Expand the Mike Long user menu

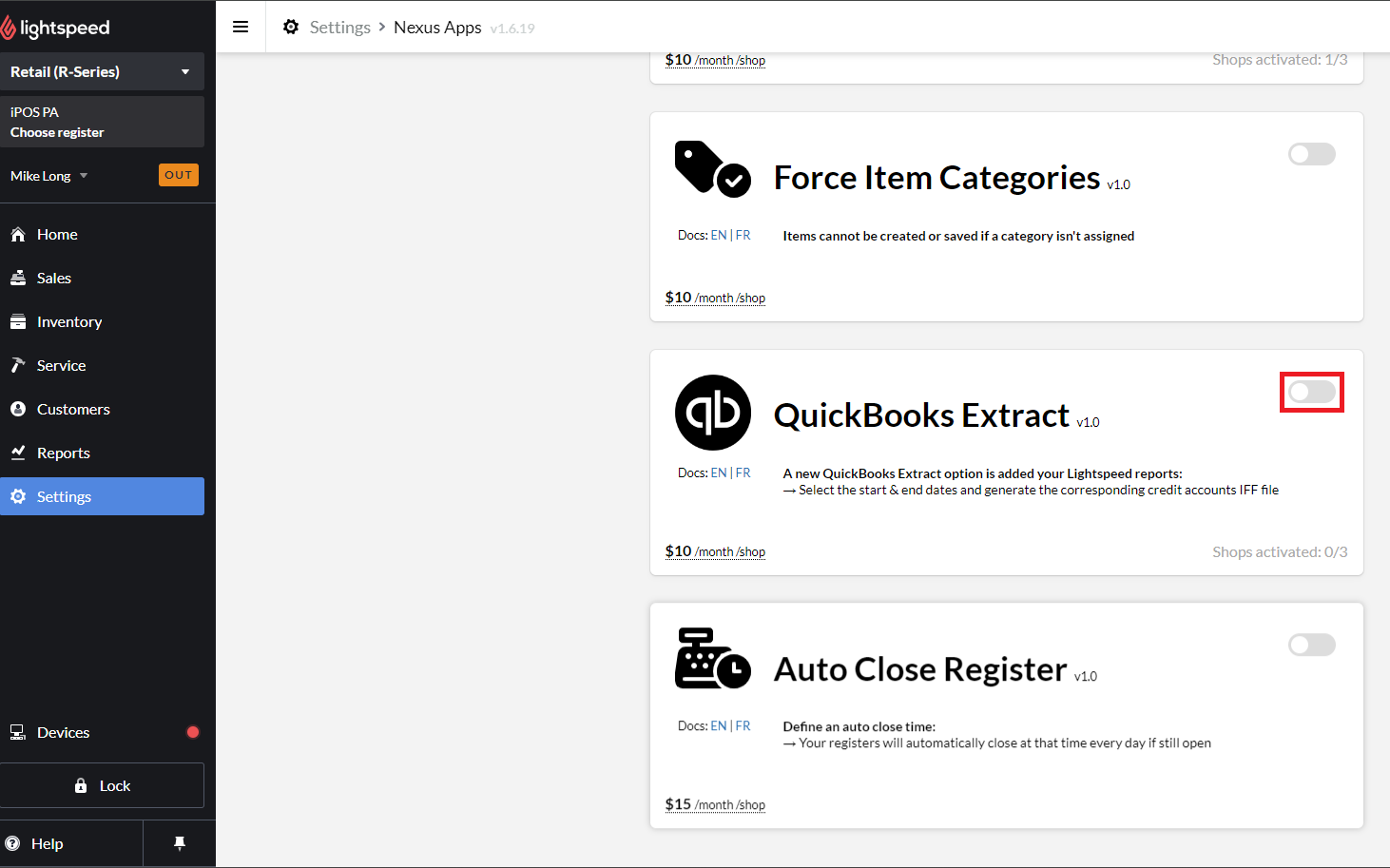[x=49, y=176]
